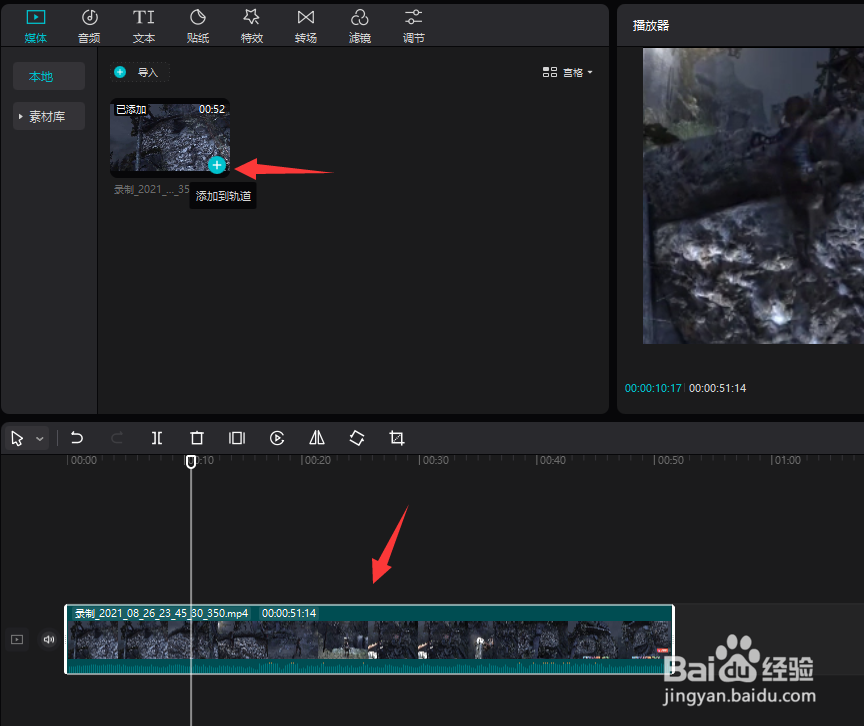Click the crop tool
864x726 pixels.
tap(397, 438)
